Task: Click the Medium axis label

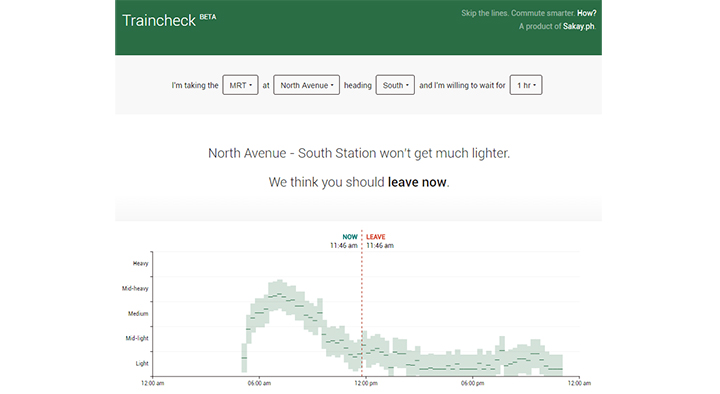Action: point(138,314)
